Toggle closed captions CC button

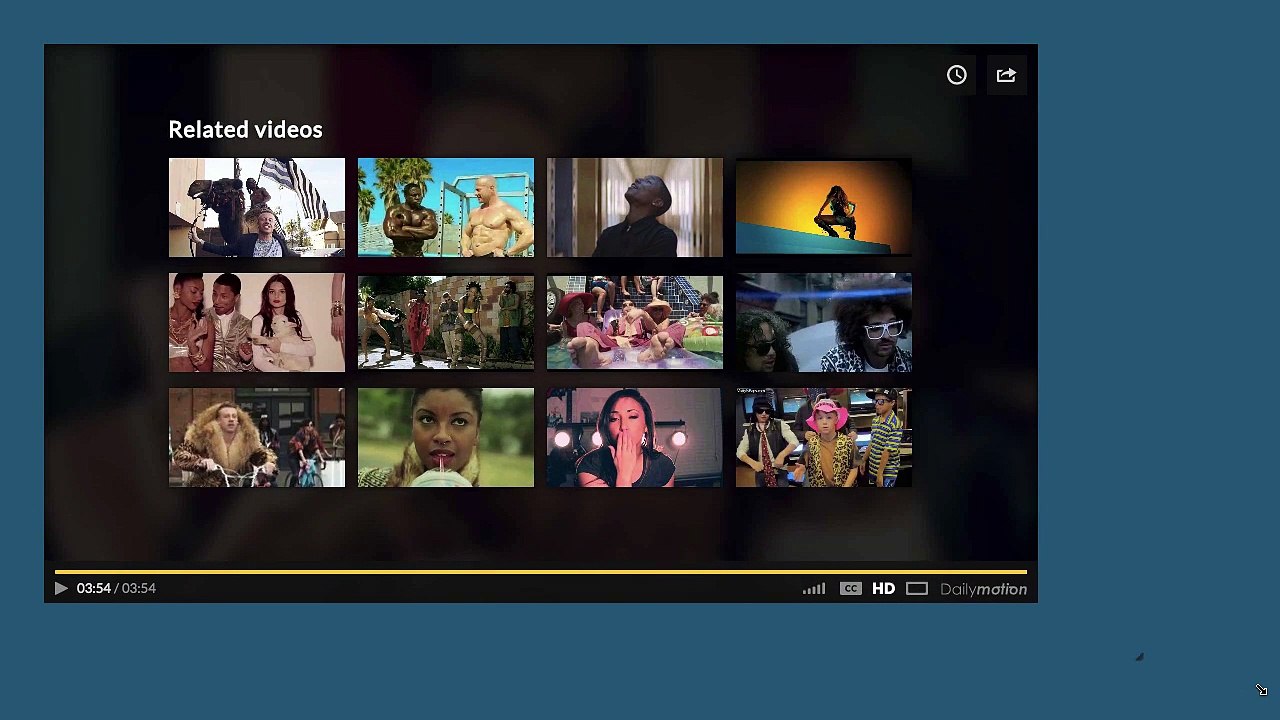851,588
